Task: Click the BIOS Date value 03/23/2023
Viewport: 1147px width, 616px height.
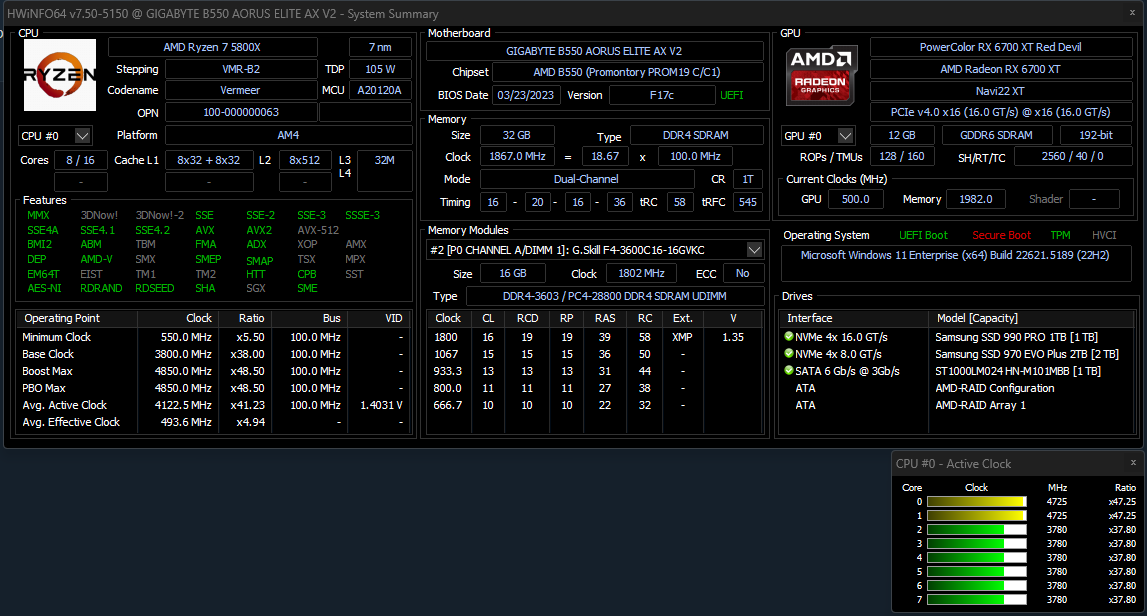Action: [x=526, y=95]
